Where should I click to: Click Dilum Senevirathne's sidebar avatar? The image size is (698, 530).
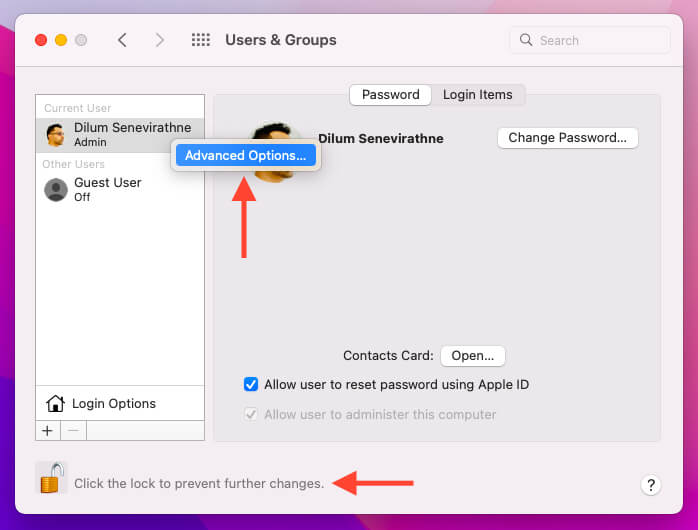[56, 134]
